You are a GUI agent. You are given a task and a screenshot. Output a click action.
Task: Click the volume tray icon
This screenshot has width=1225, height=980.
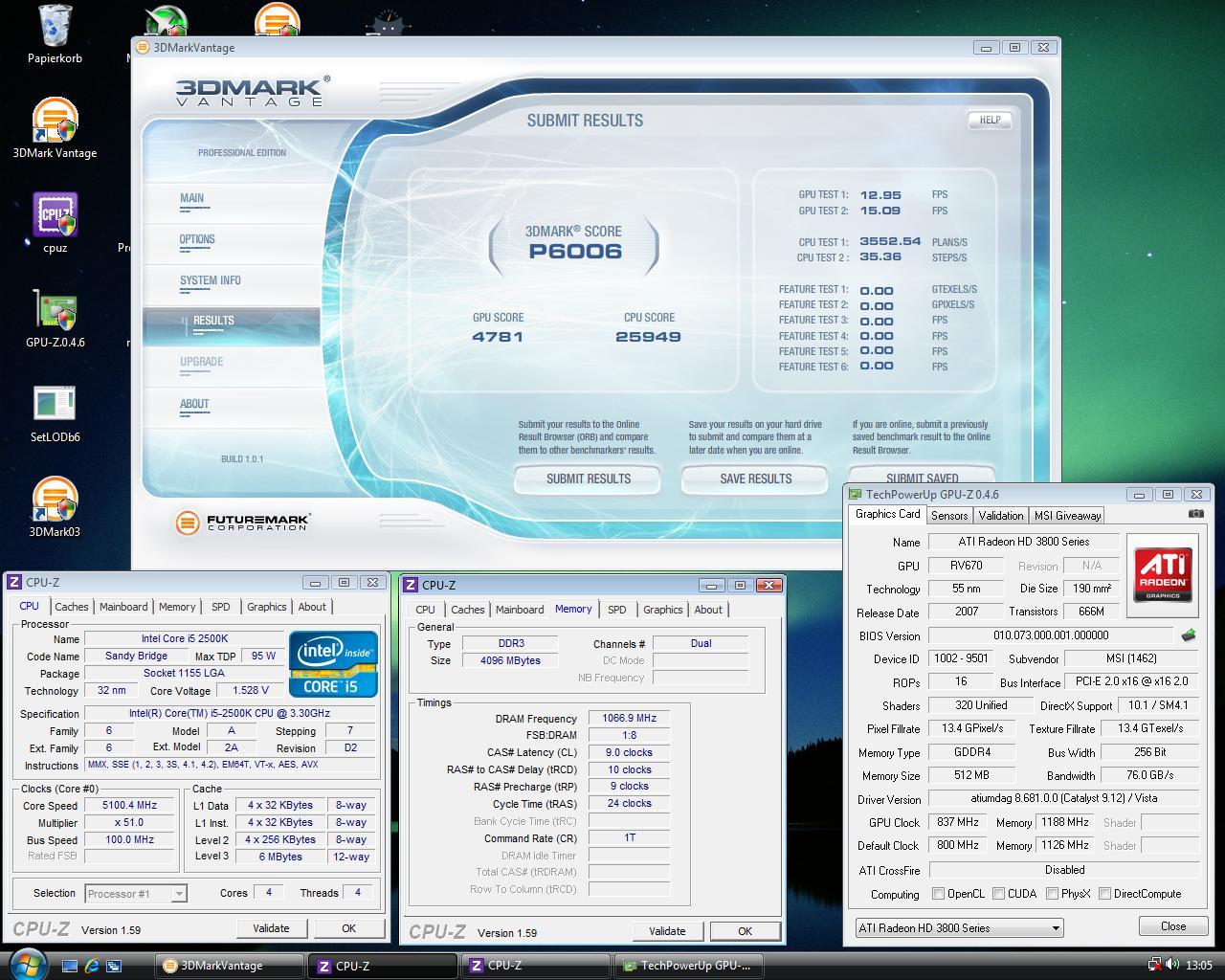1172,965
